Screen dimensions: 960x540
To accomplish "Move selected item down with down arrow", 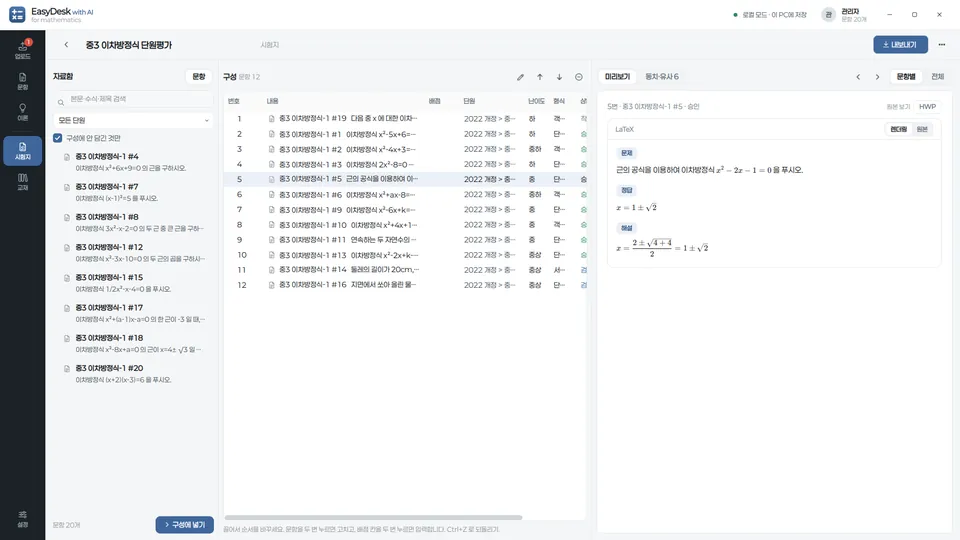I will click(x=560, y=77).
